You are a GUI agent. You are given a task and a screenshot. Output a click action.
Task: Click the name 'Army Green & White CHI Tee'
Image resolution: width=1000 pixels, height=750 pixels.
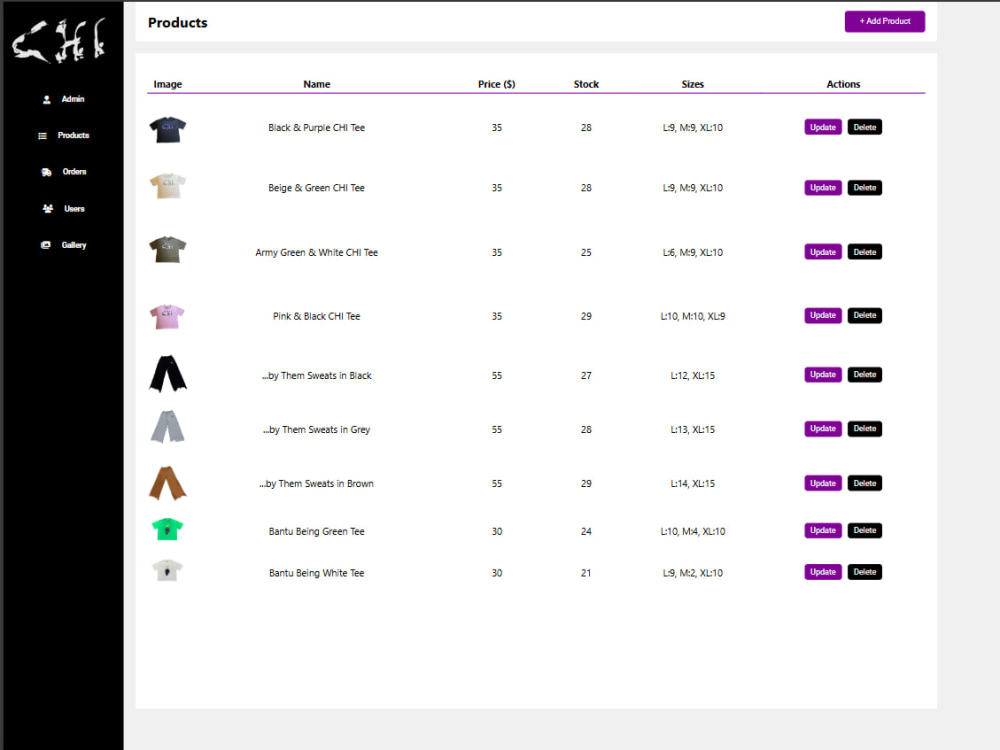click(x=316, y=253)
